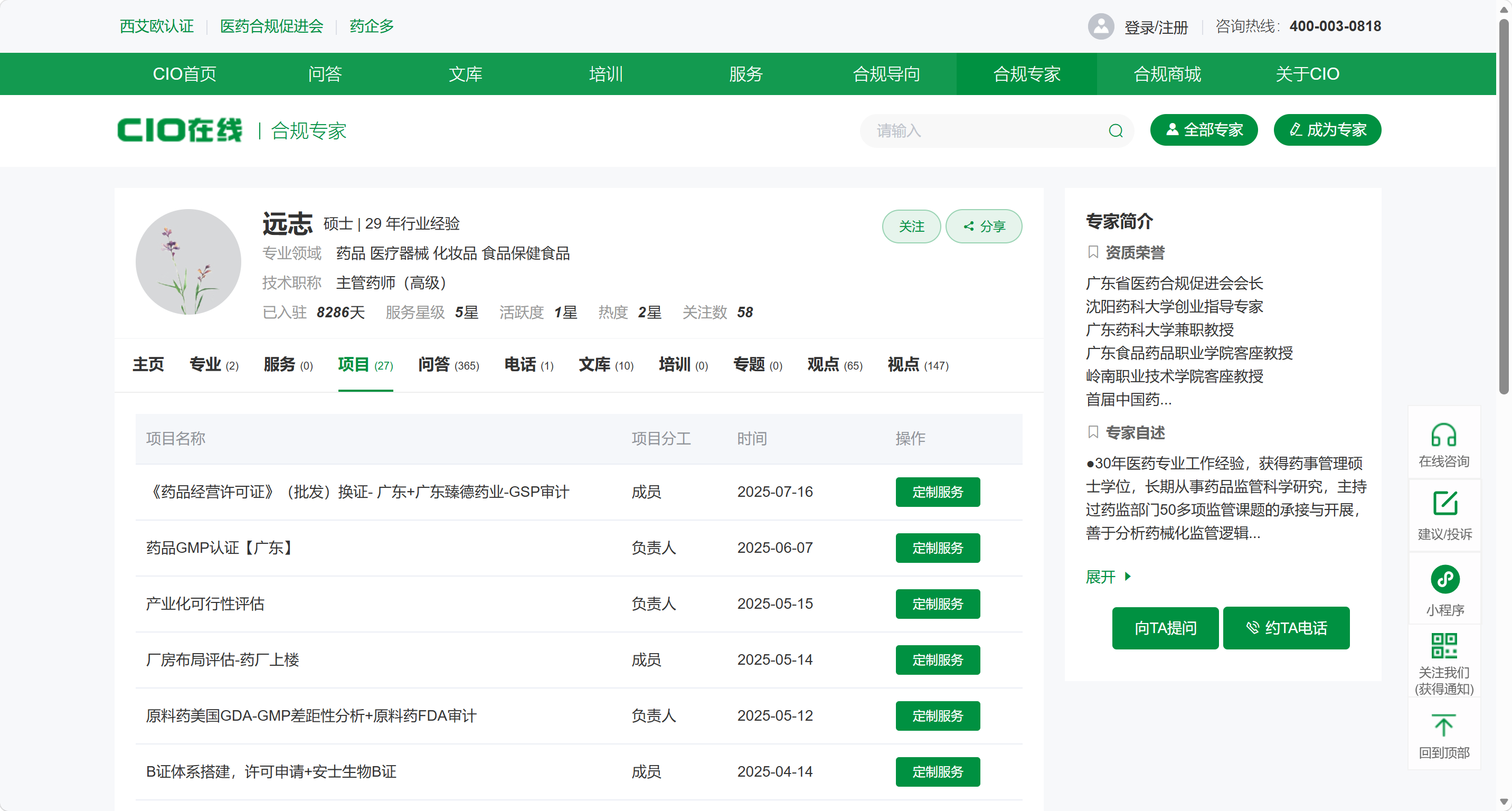1512x811 pixels.
Task: Switch to the 视点 (147) tab
Action: (917, 364)
